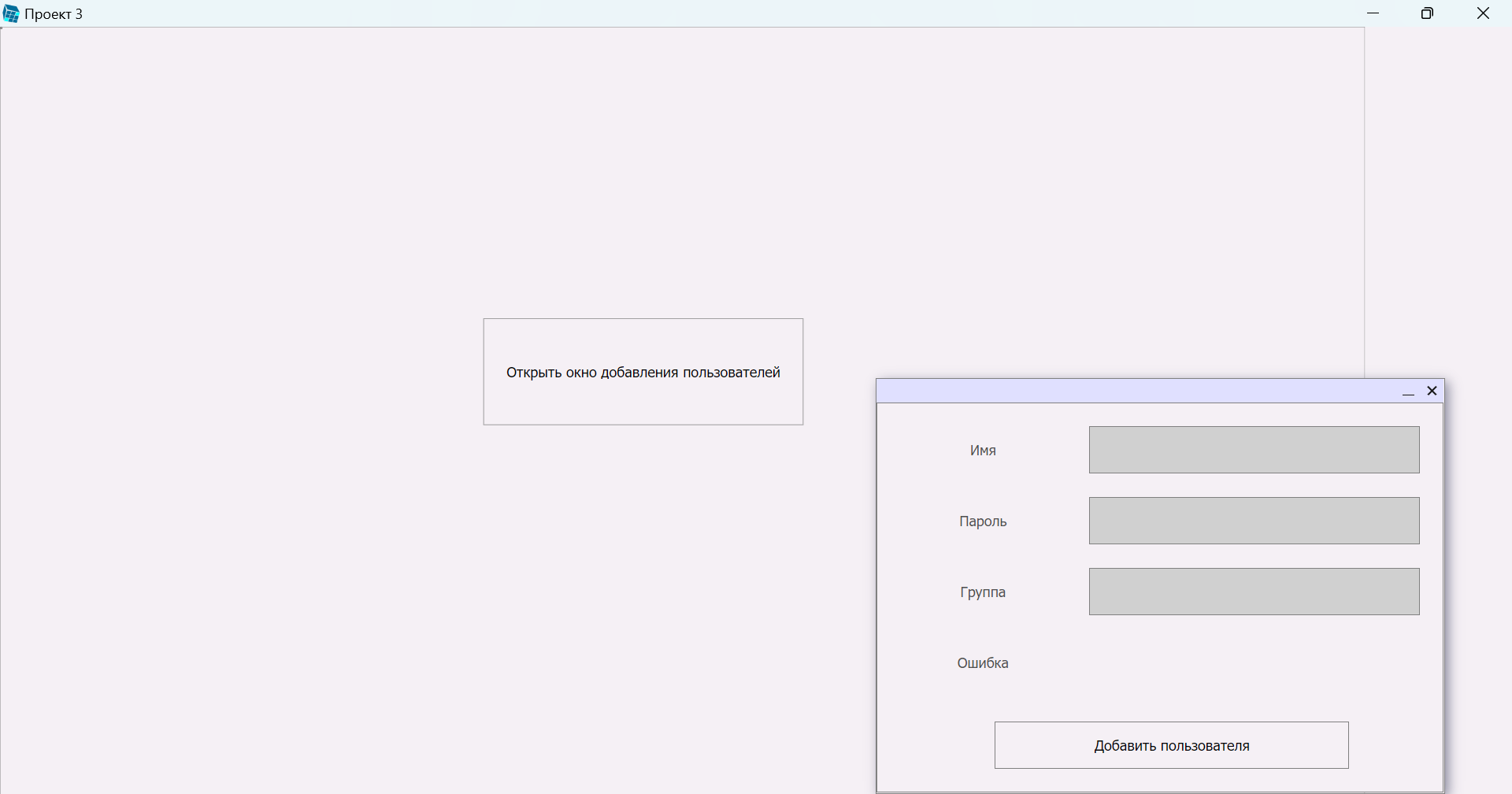Click empty space below the Открыть окно button

pos(643,591)
